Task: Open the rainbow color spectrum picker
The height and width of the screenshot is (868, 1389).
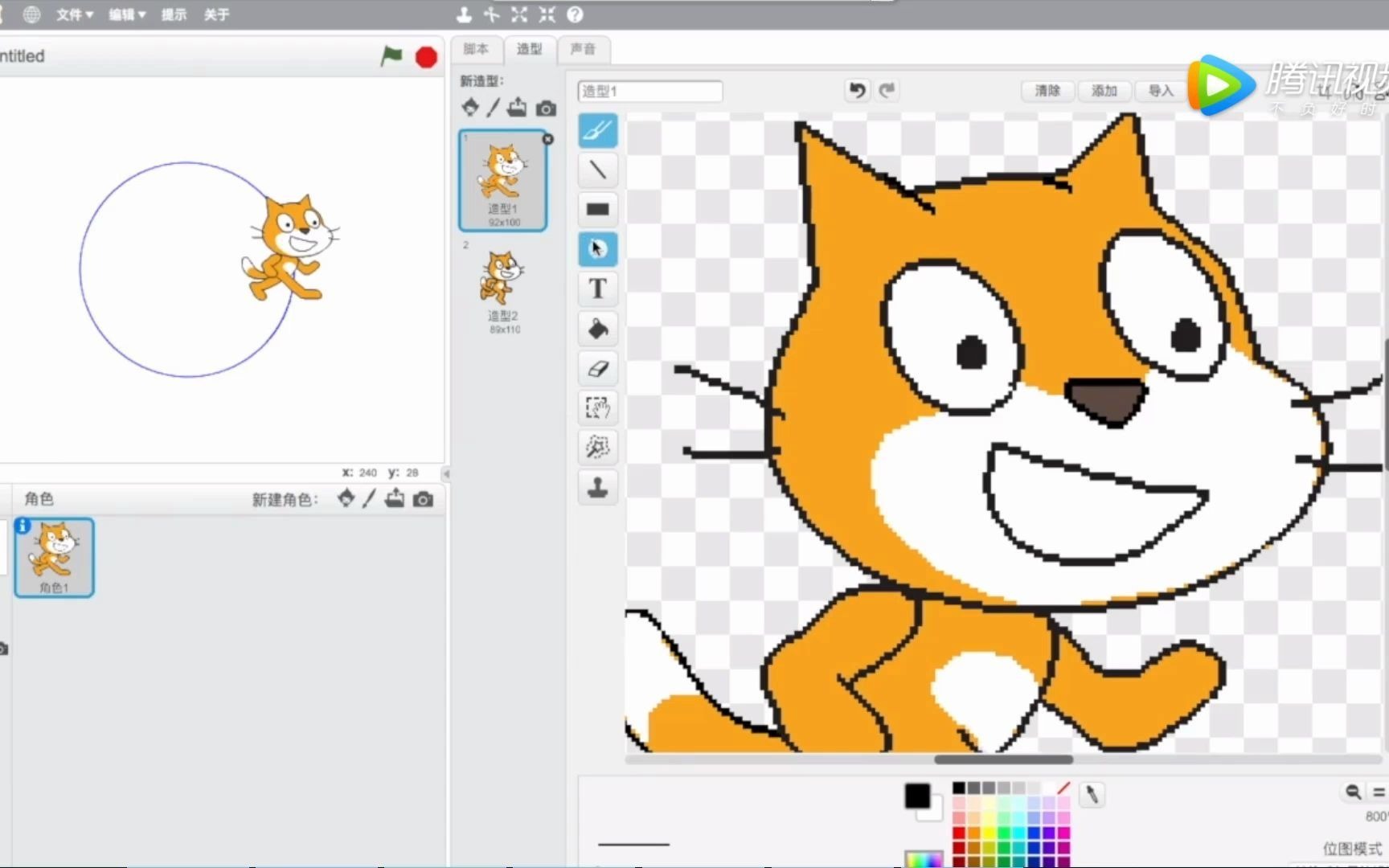Action: point(924,858)
